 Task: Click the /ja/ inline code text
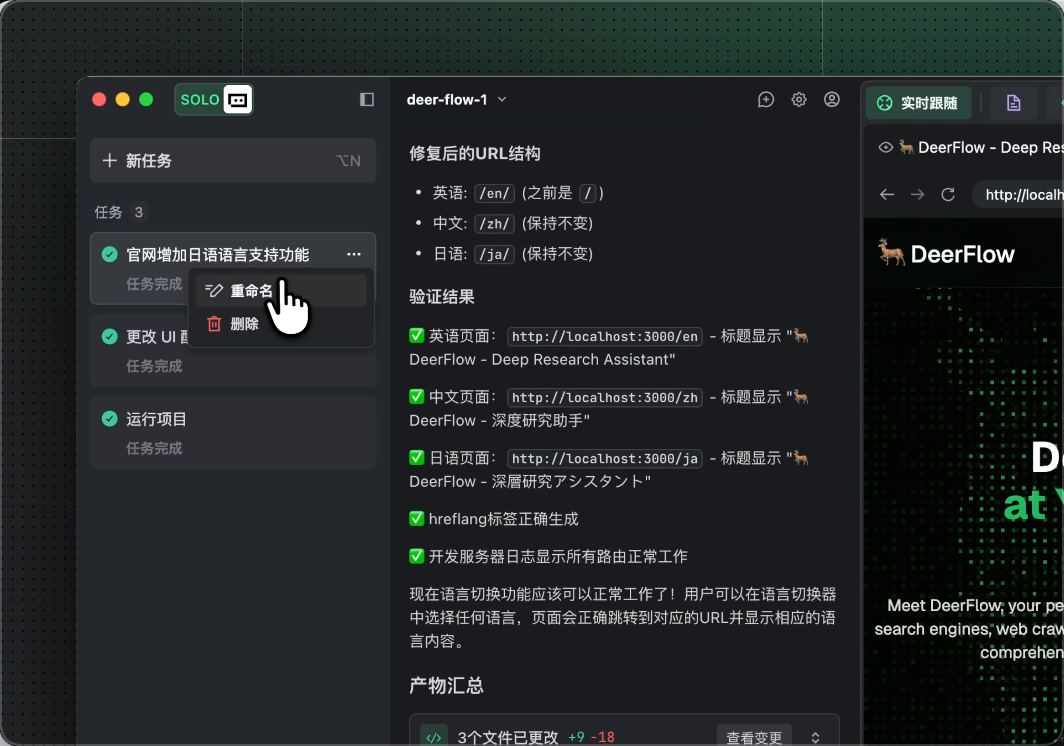494,255
